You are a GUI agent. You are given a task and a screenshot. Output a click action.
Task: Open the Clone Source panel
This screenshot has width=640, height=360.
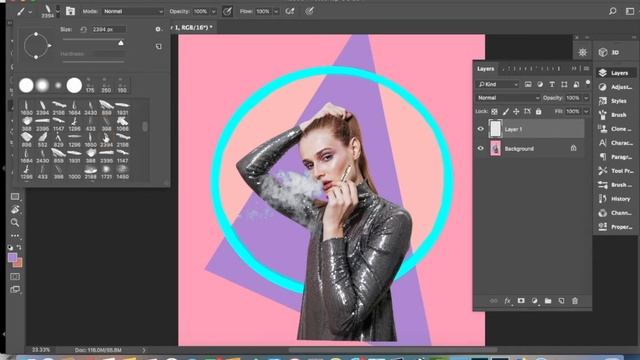point(616,129)
